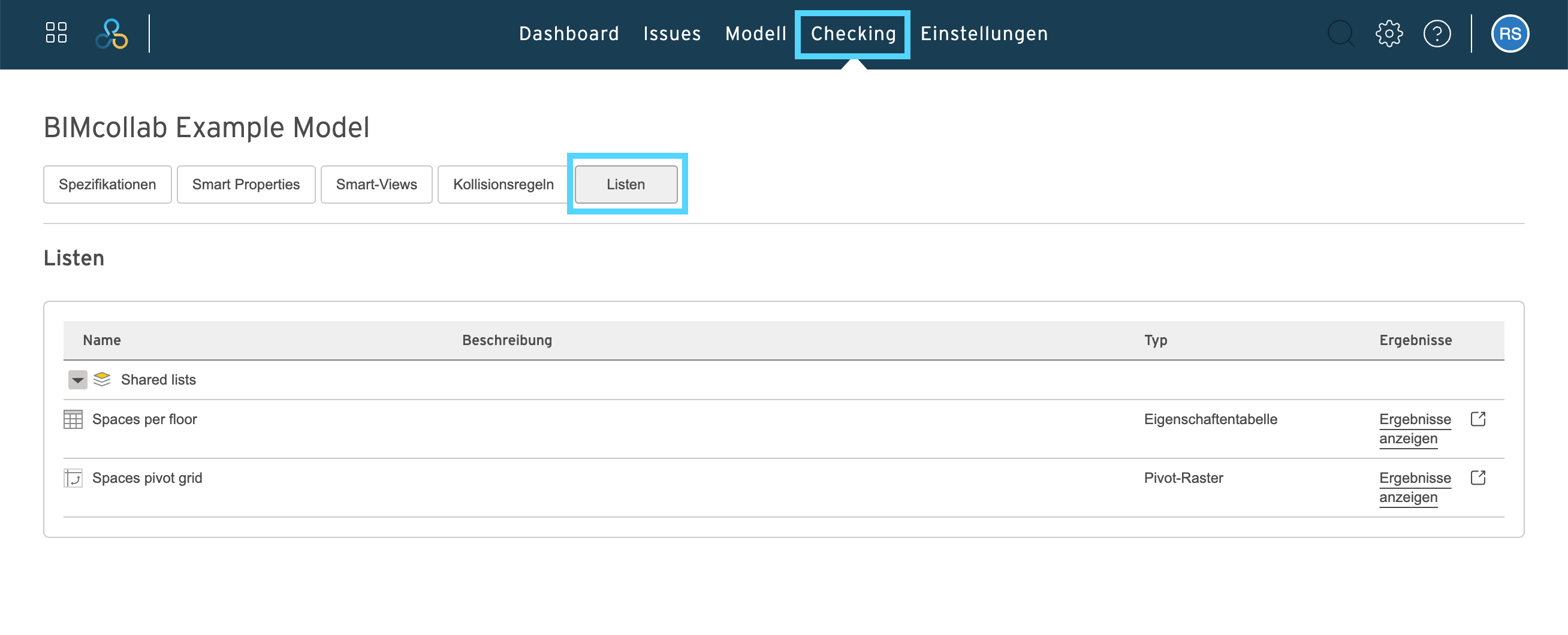Click the Ergebnisse column header
The width and height of the screenshot is (1568, 635).
pyautogui.click(x=1415, y=340)
